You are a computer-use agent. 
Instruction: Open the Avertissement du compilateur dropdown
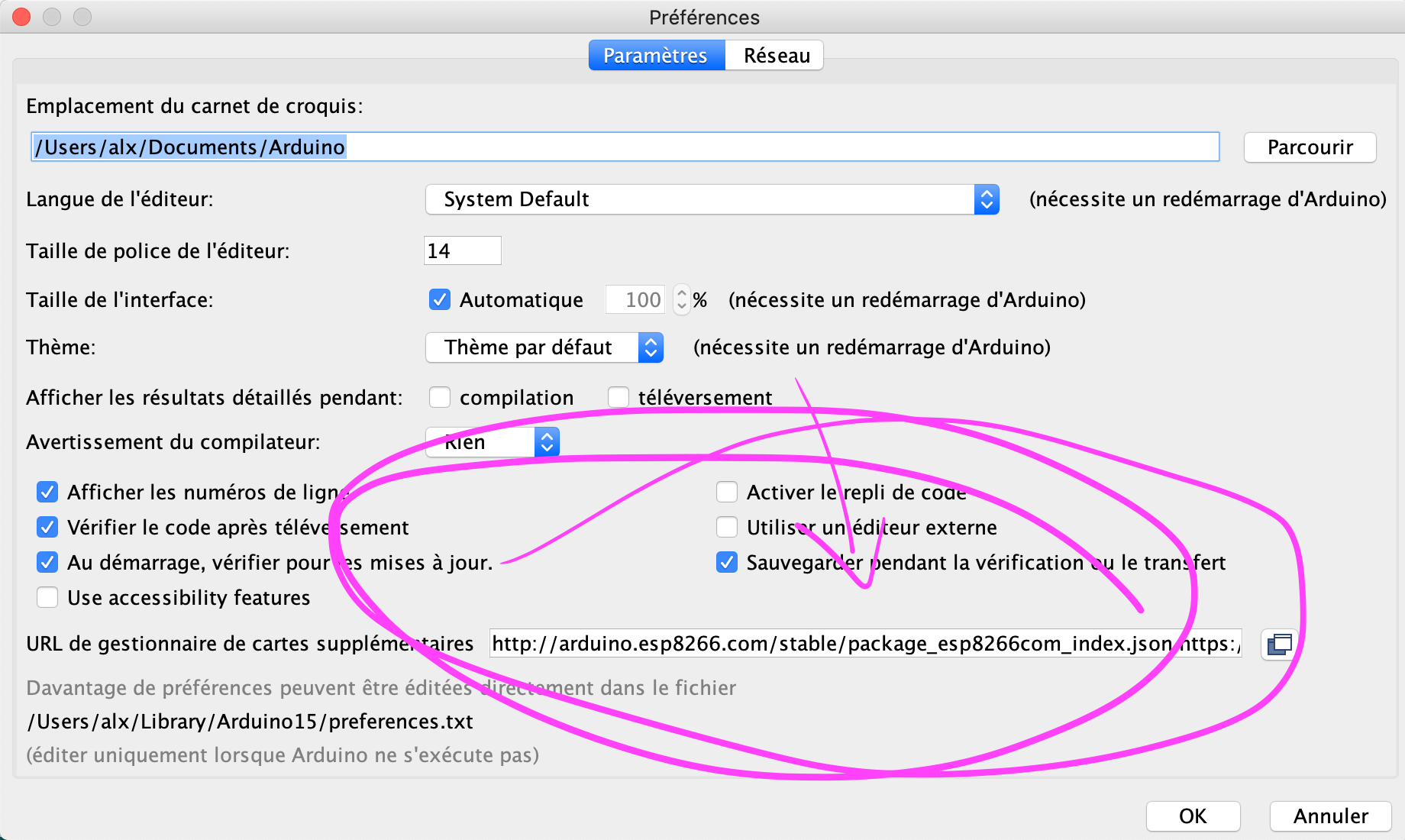pyautogui.click(x=493, y=442)
